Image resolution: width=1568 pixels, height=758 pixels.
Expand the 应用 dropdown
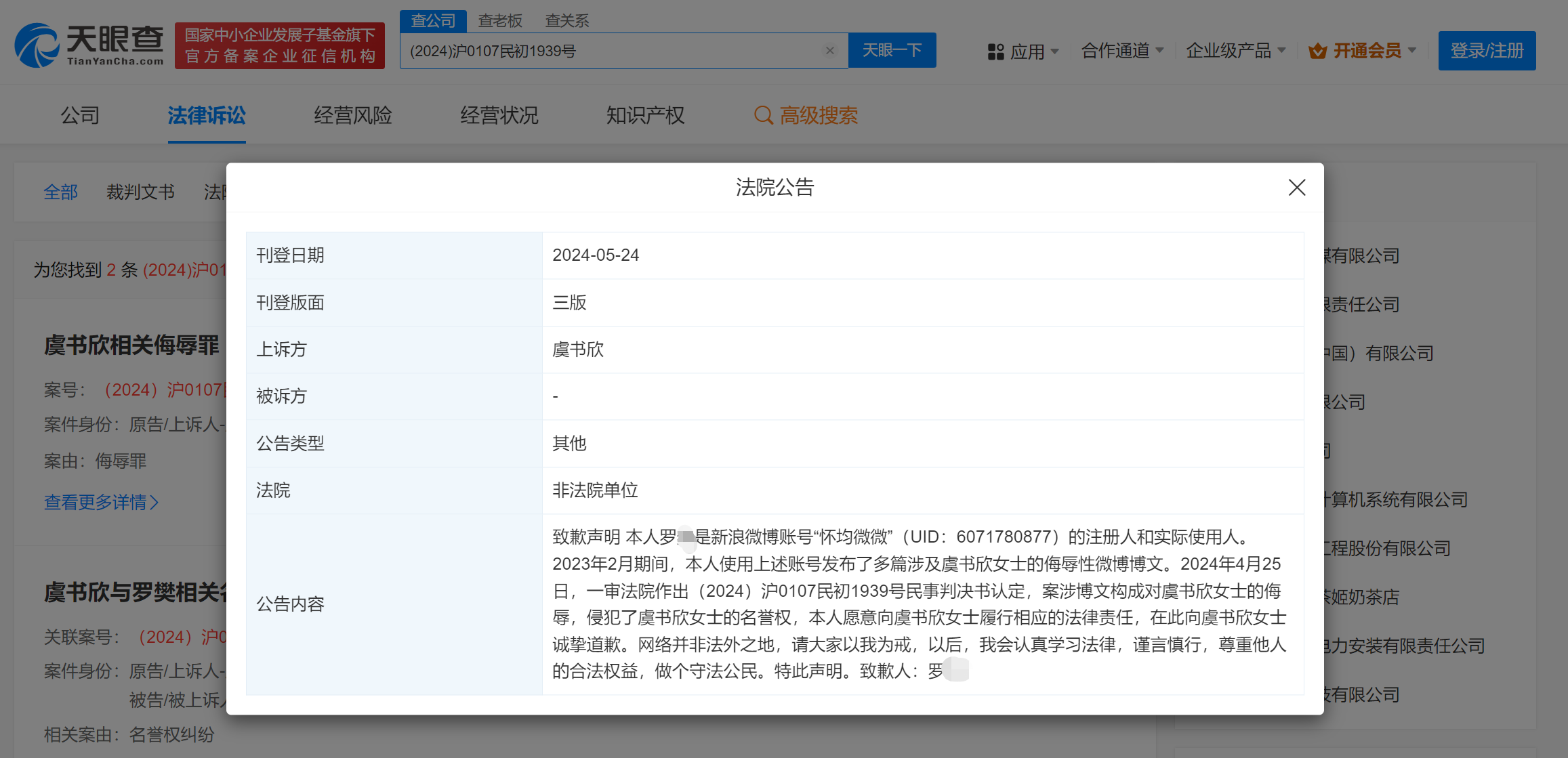coord(1054,51)
